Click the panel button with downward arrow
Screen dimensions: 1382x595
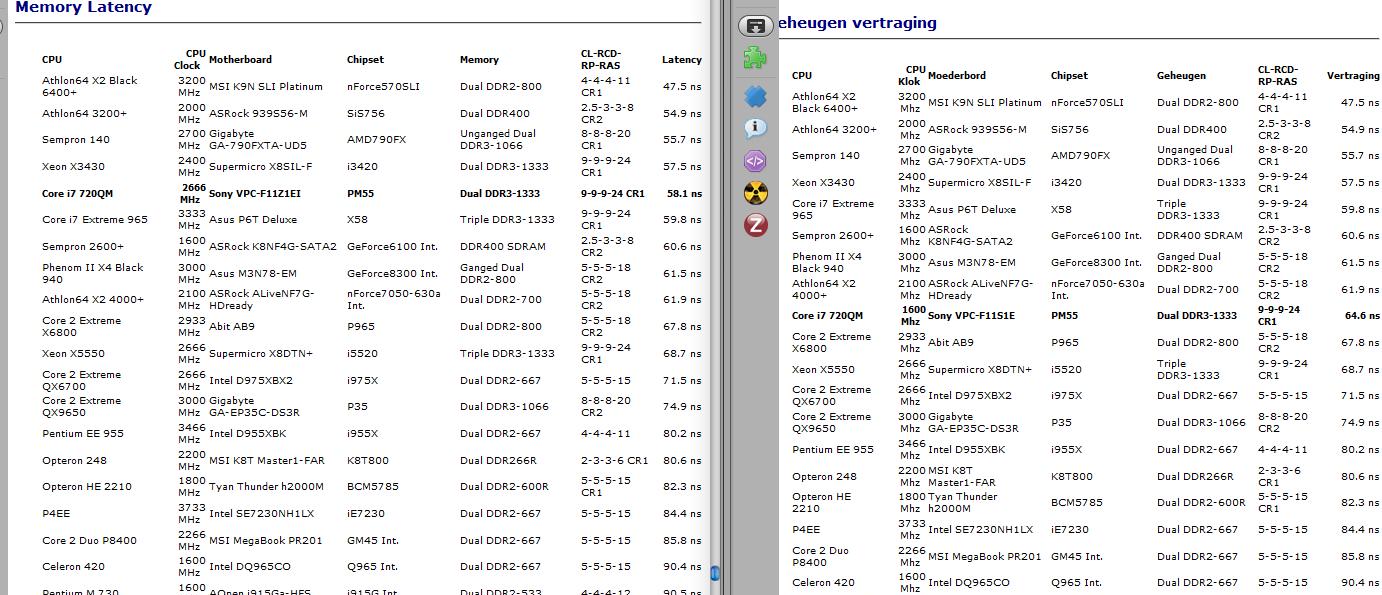756,26
